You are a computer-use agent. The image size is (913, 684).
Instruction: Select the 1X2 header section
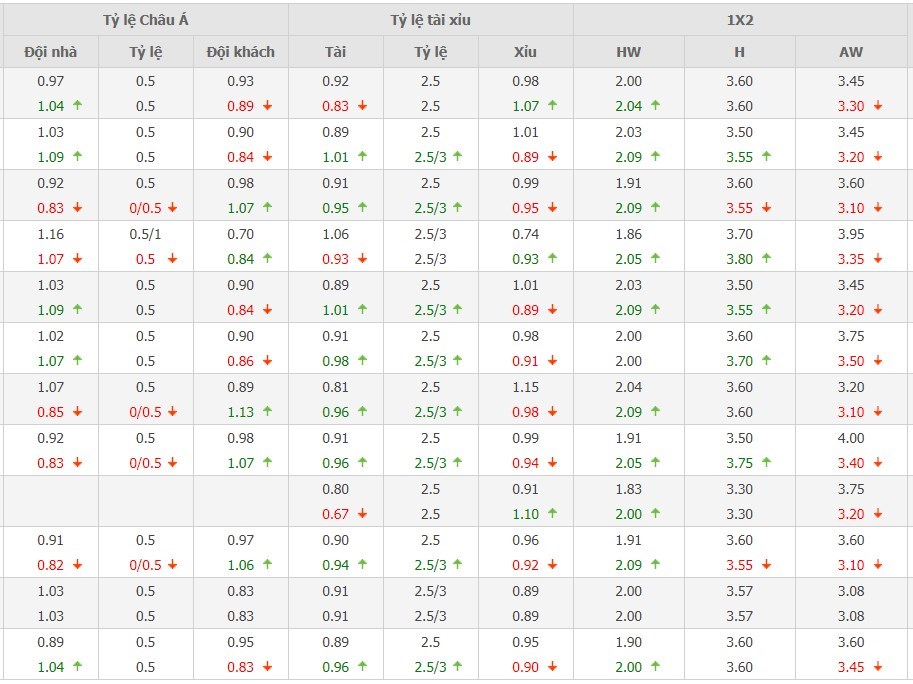click(x=741, y=20)
